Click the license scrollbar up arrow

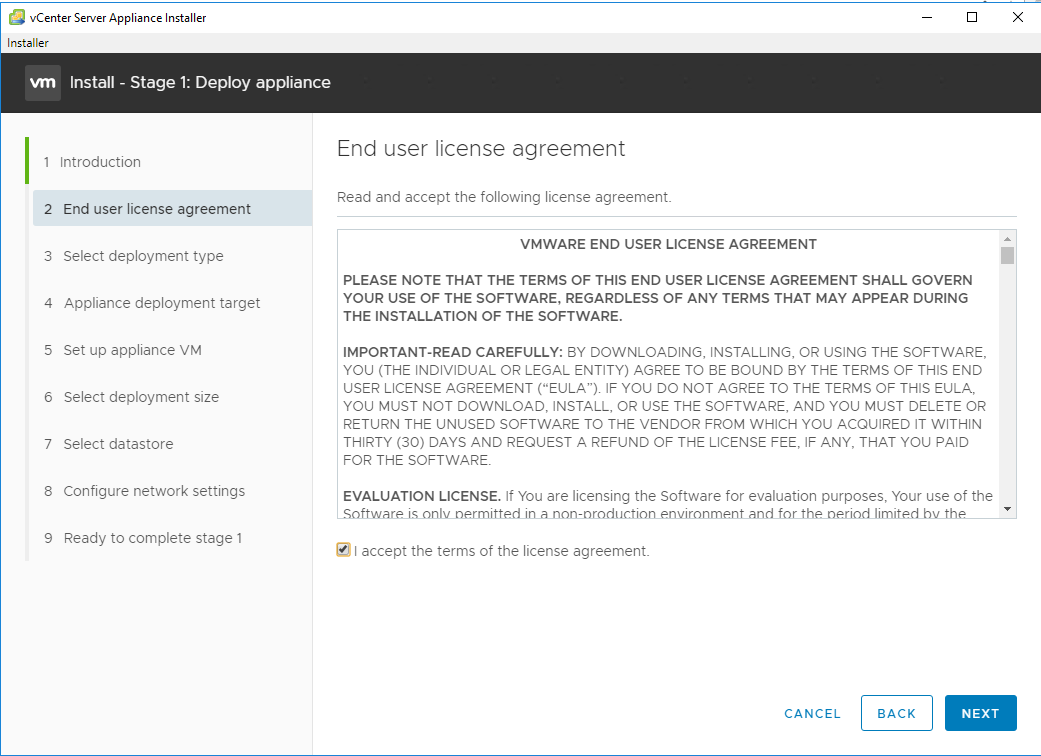(1008, 239)
